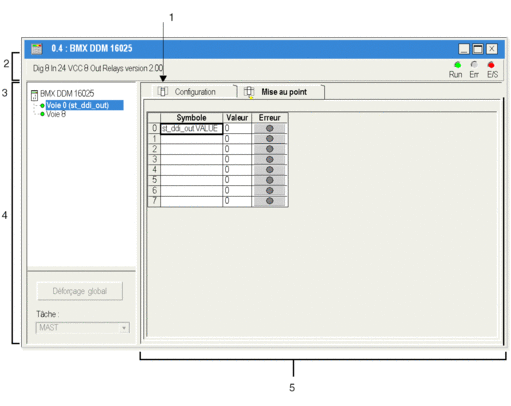511x406 pixels.
Task: Click the st_ddi_out.VALUE symbol cell
Action: tap(191, 128)
